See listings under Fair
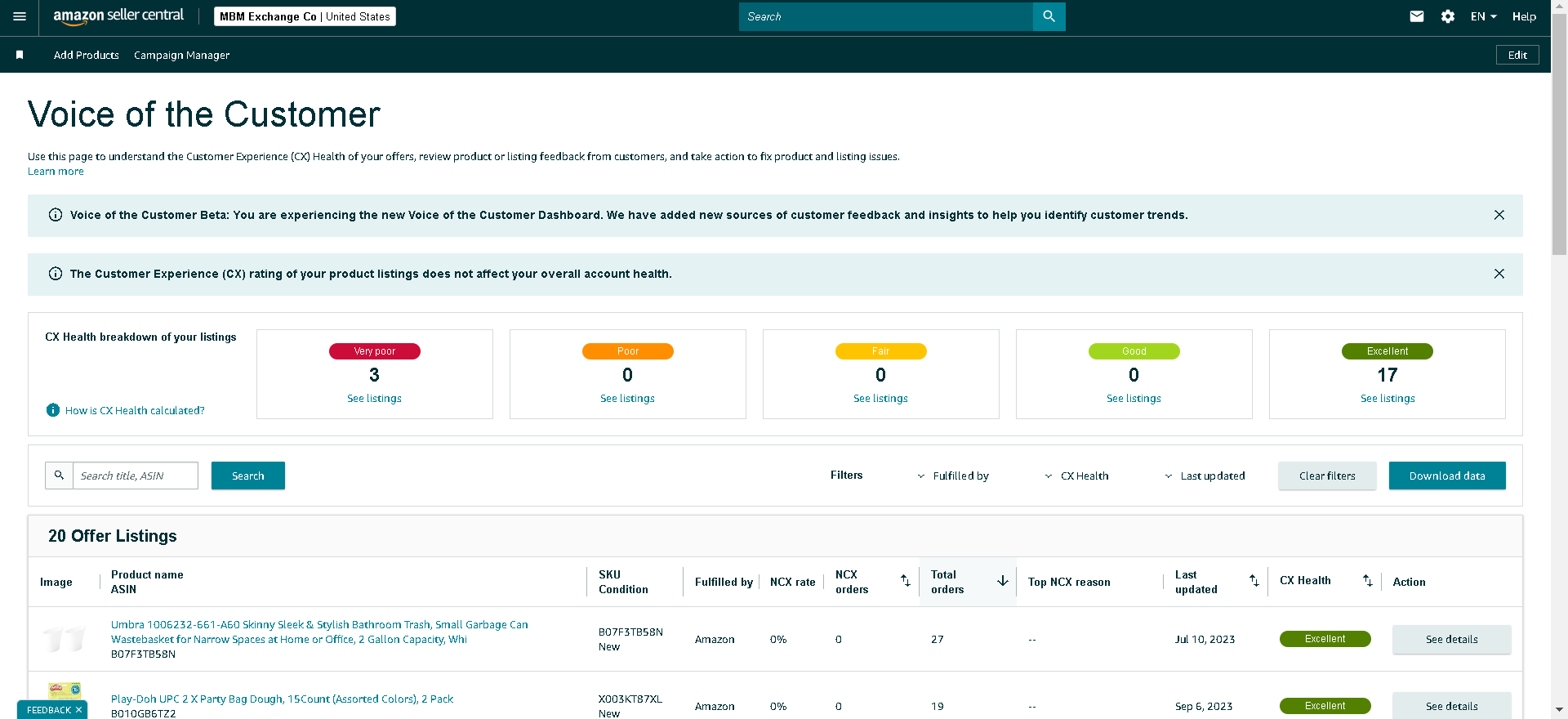This screenshot has height=719, width=1568. (880, 398)
